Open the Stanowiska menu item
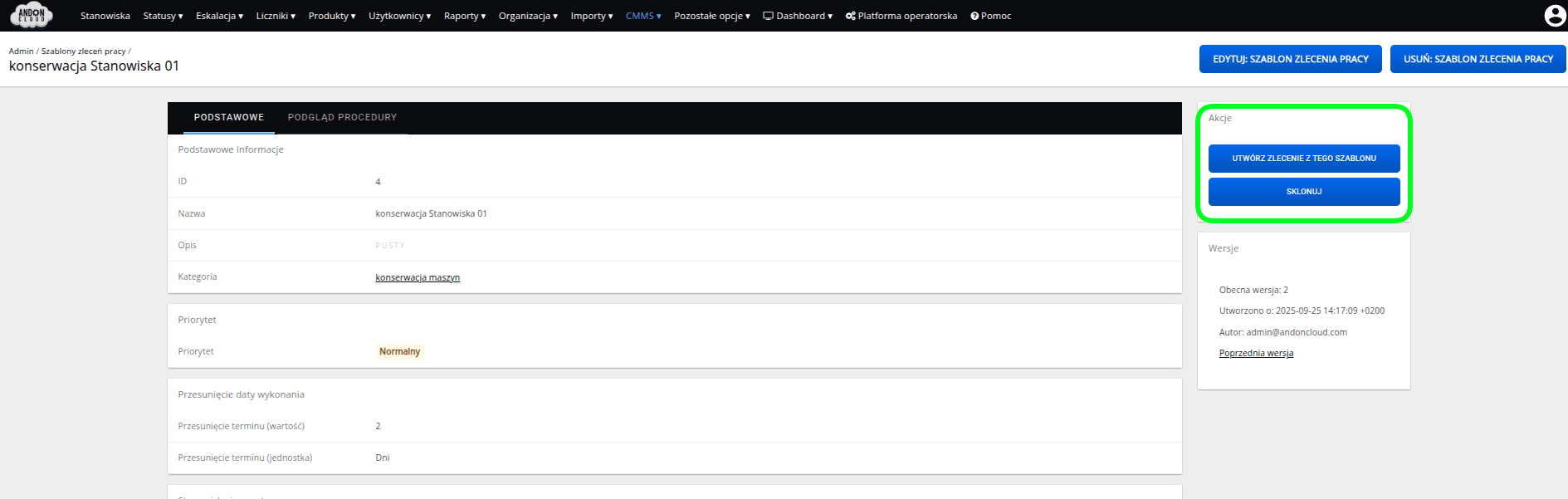 click(x=105, y=16)
